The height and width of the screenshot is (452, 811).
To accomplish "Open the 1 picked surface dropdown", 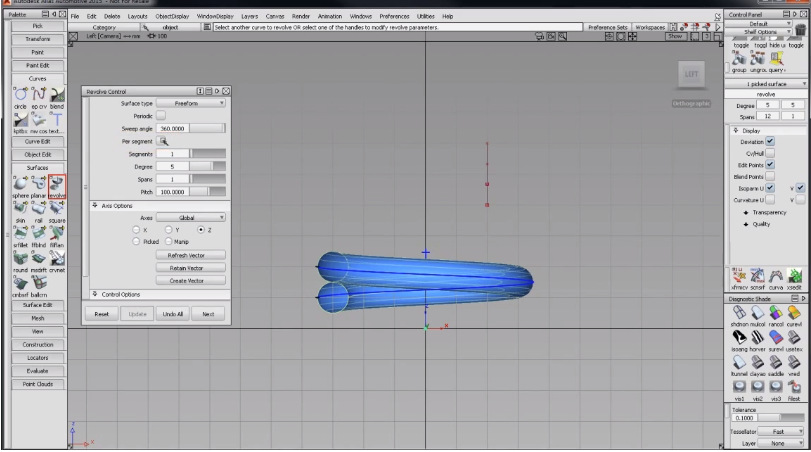I will 766,84.
